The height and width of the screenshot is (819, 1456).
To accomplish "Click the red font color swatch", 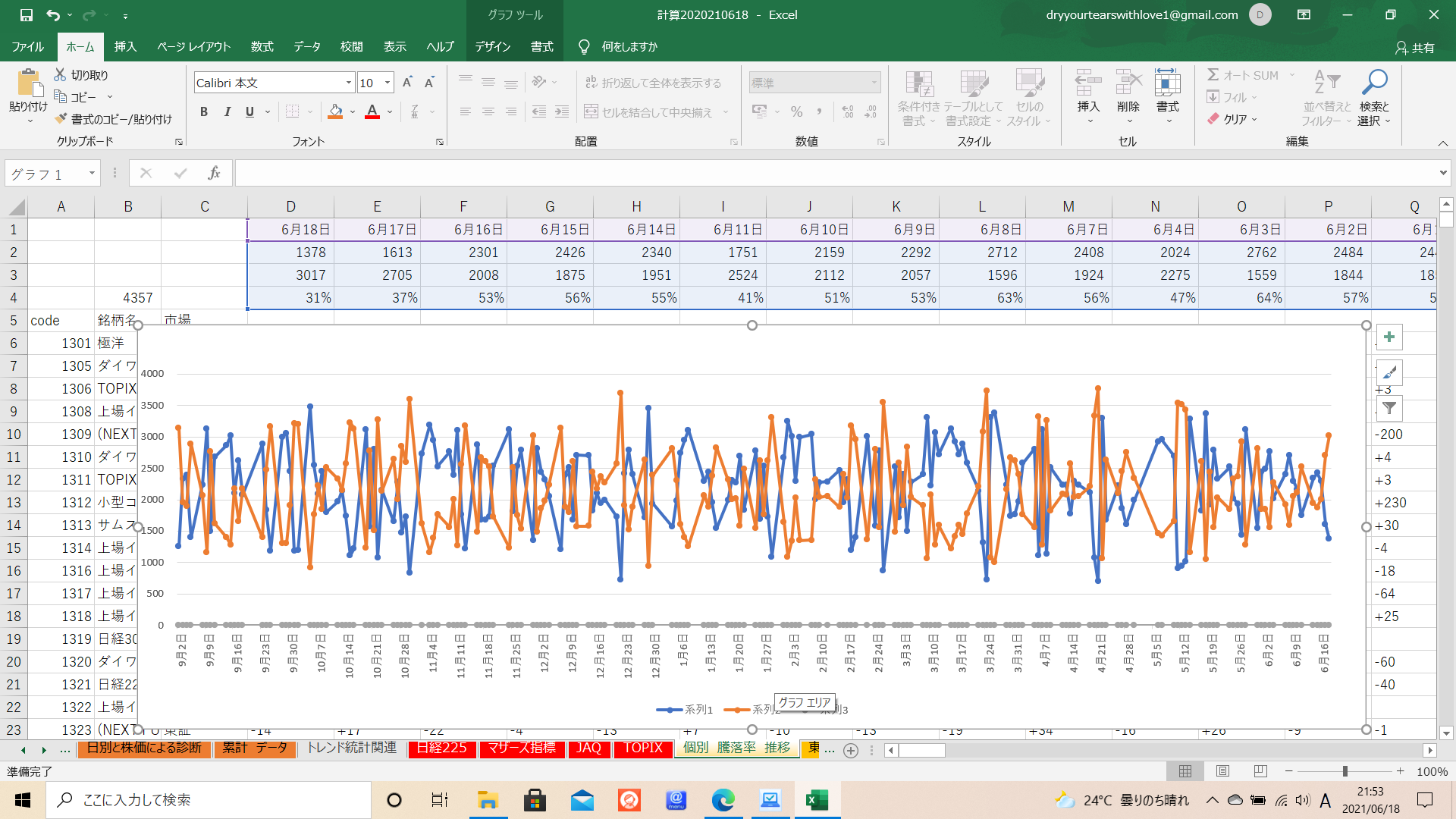I will pyautogui.click(x=372, y=112).
